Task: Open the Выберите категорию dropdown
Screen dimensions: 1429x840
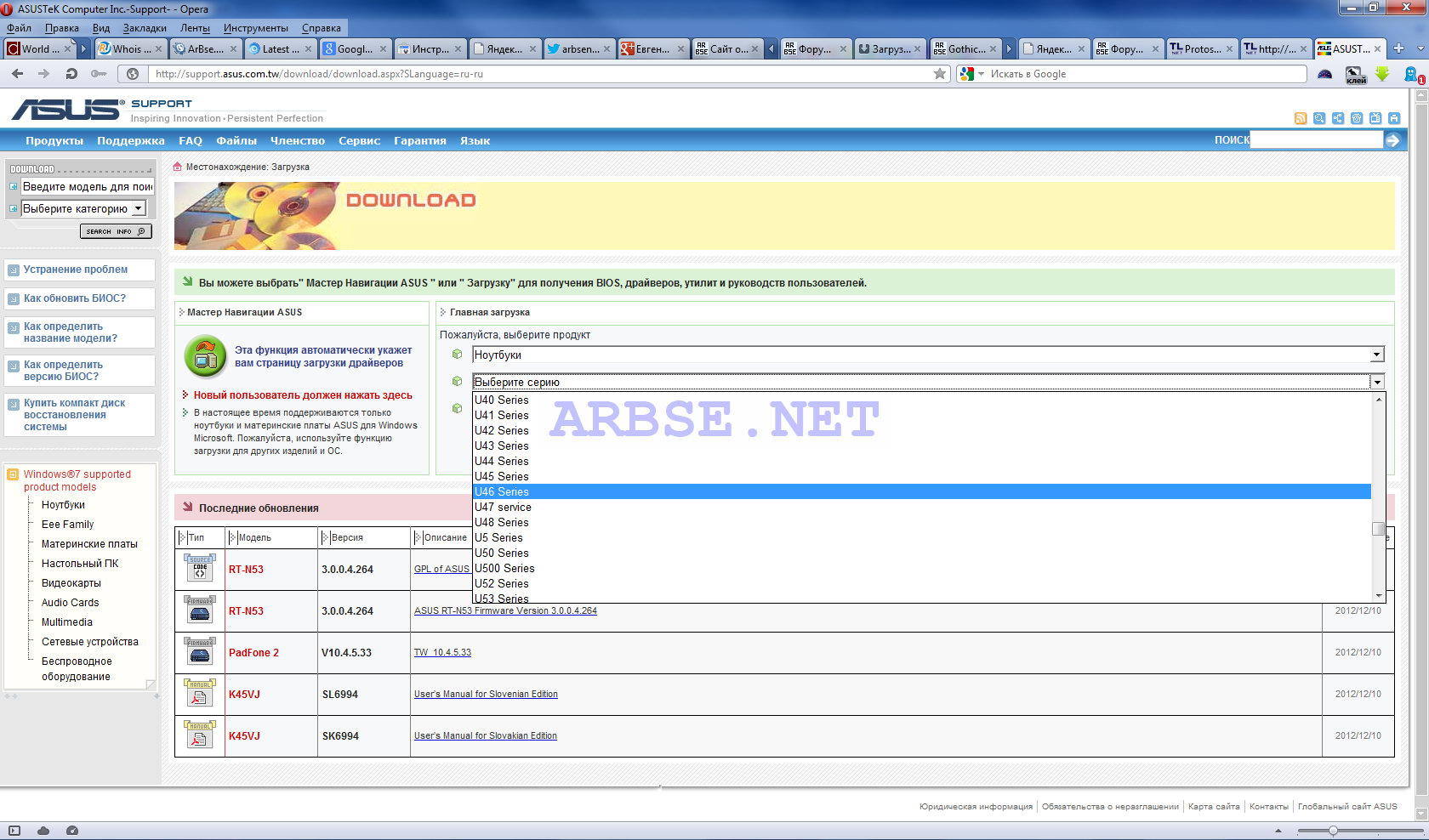Action: [83, 208]
